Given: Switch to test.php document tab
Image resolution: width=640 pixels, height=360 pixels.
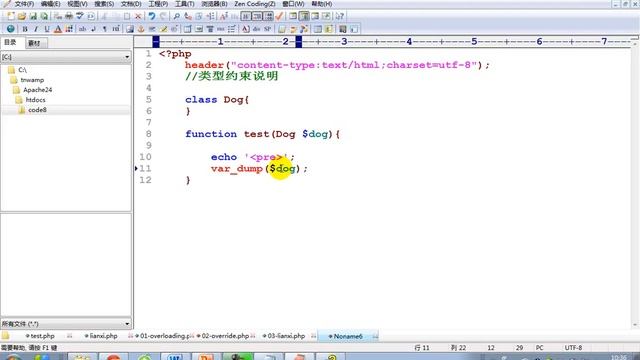Looking at the screenshot, I should click(x=42, y=336).
